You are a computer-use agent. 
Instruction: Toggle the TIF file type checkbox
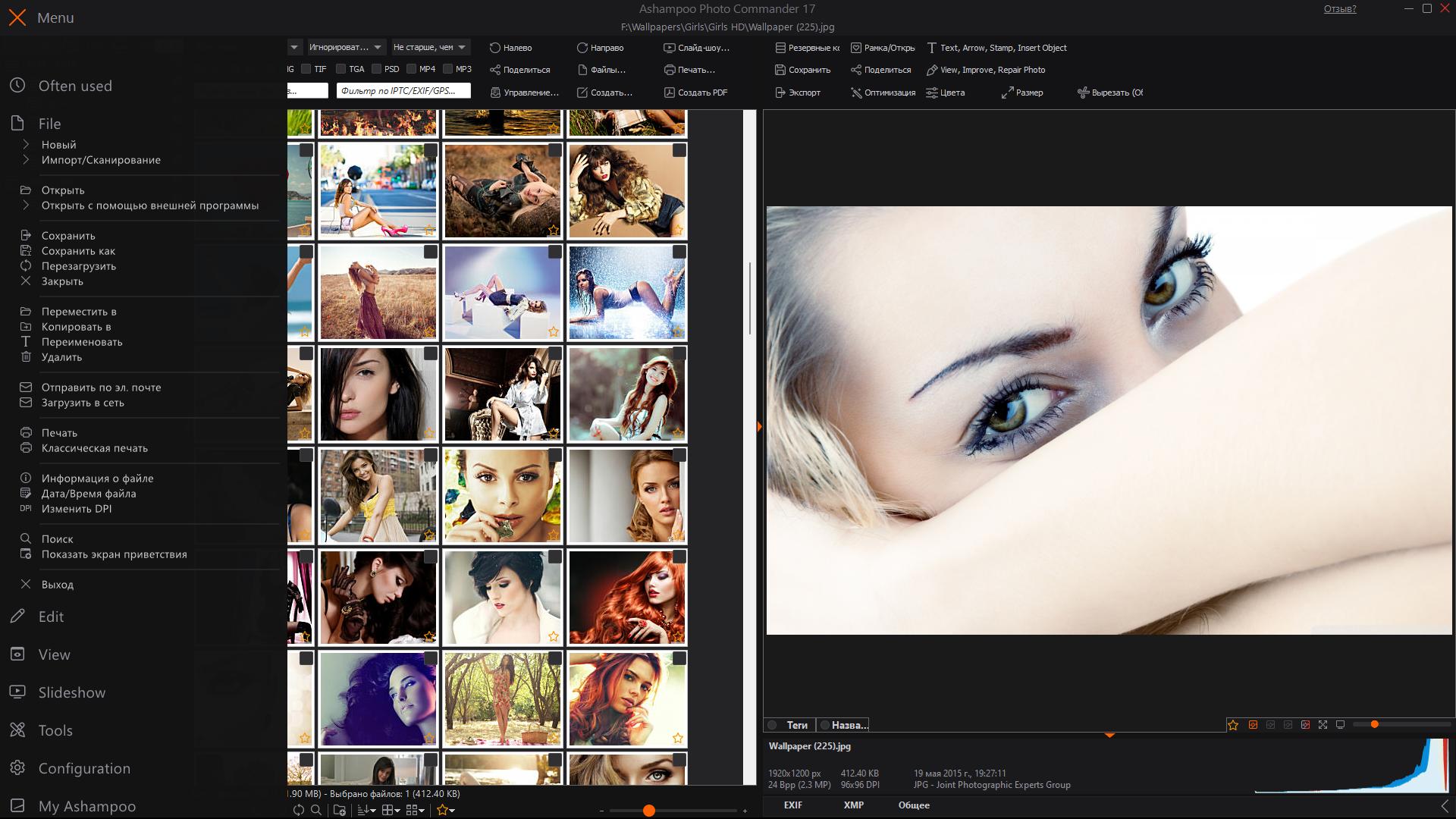(x=306, y=69)
